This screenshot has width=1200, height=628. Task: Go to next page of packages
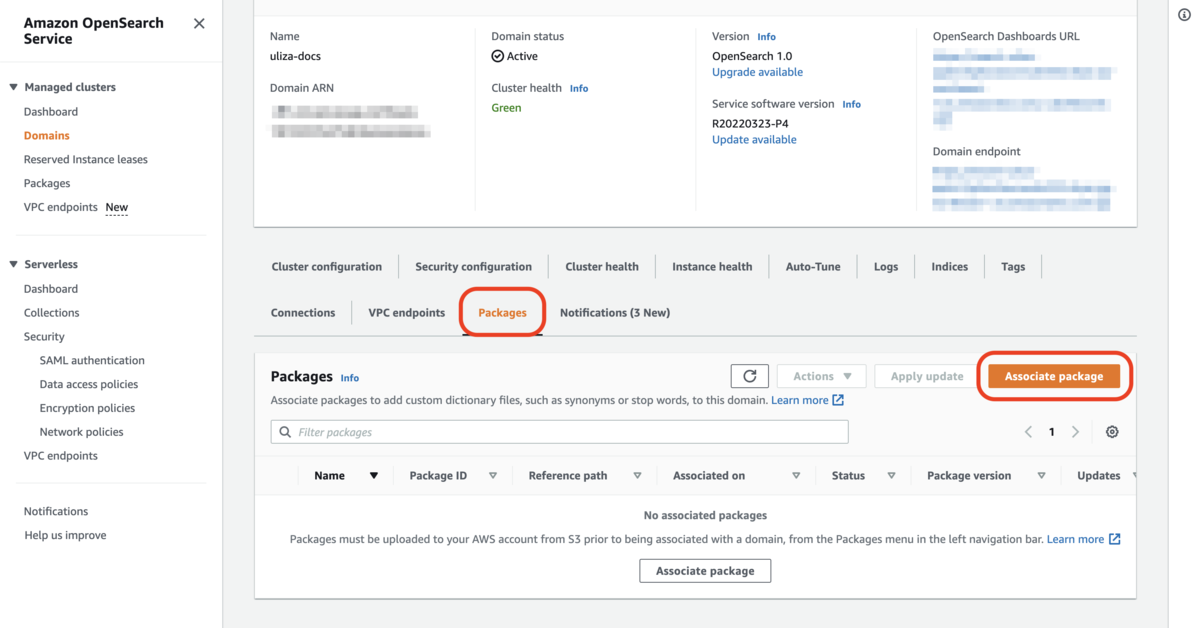pos(1075,432)
